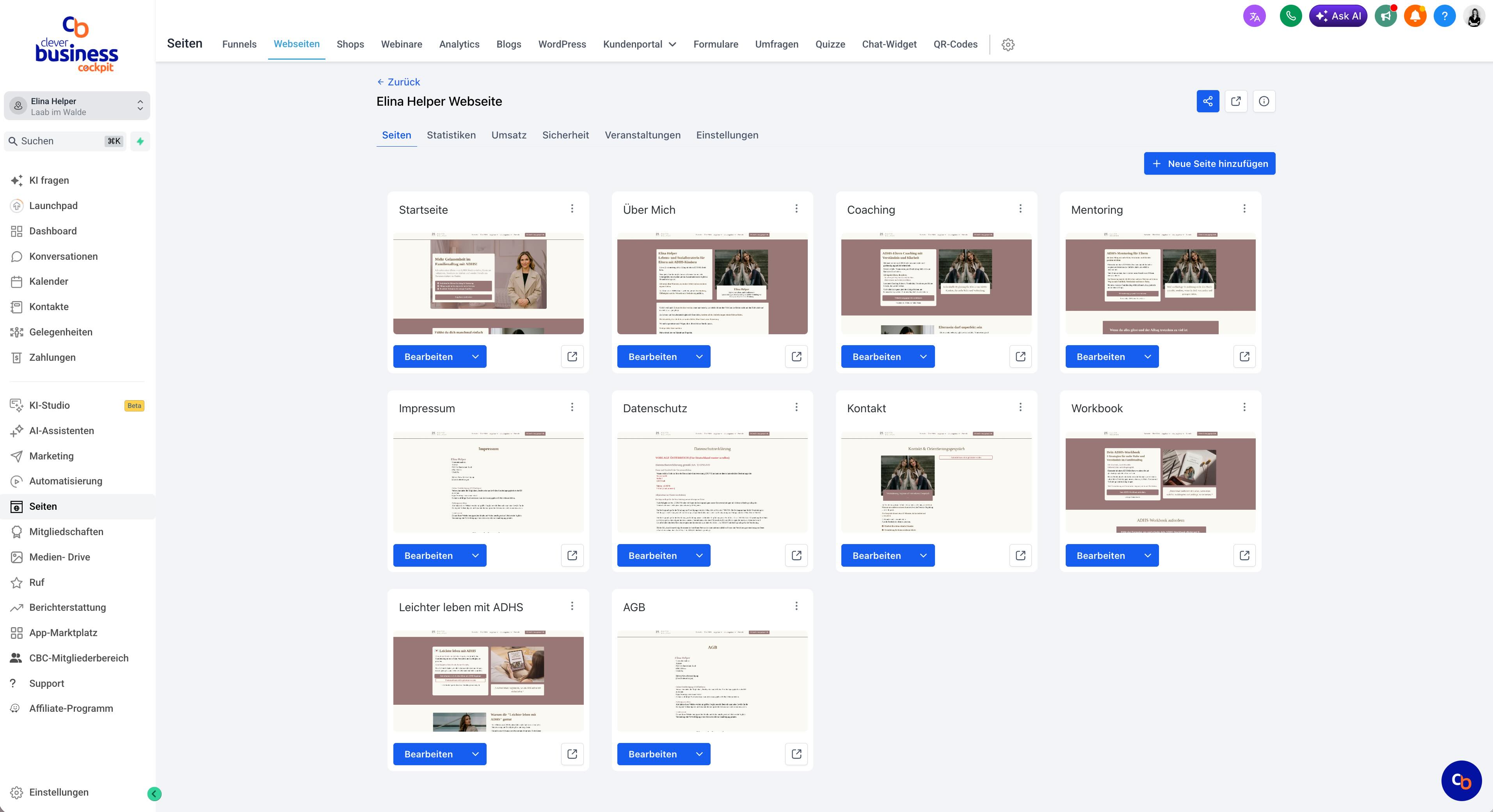1493x812 pixels.
Task: Click the translate language icon
Action: [x=1254, y=16]
